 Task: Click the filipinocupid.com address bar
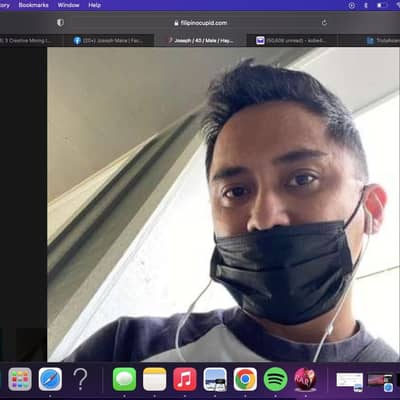coord(201,23)
